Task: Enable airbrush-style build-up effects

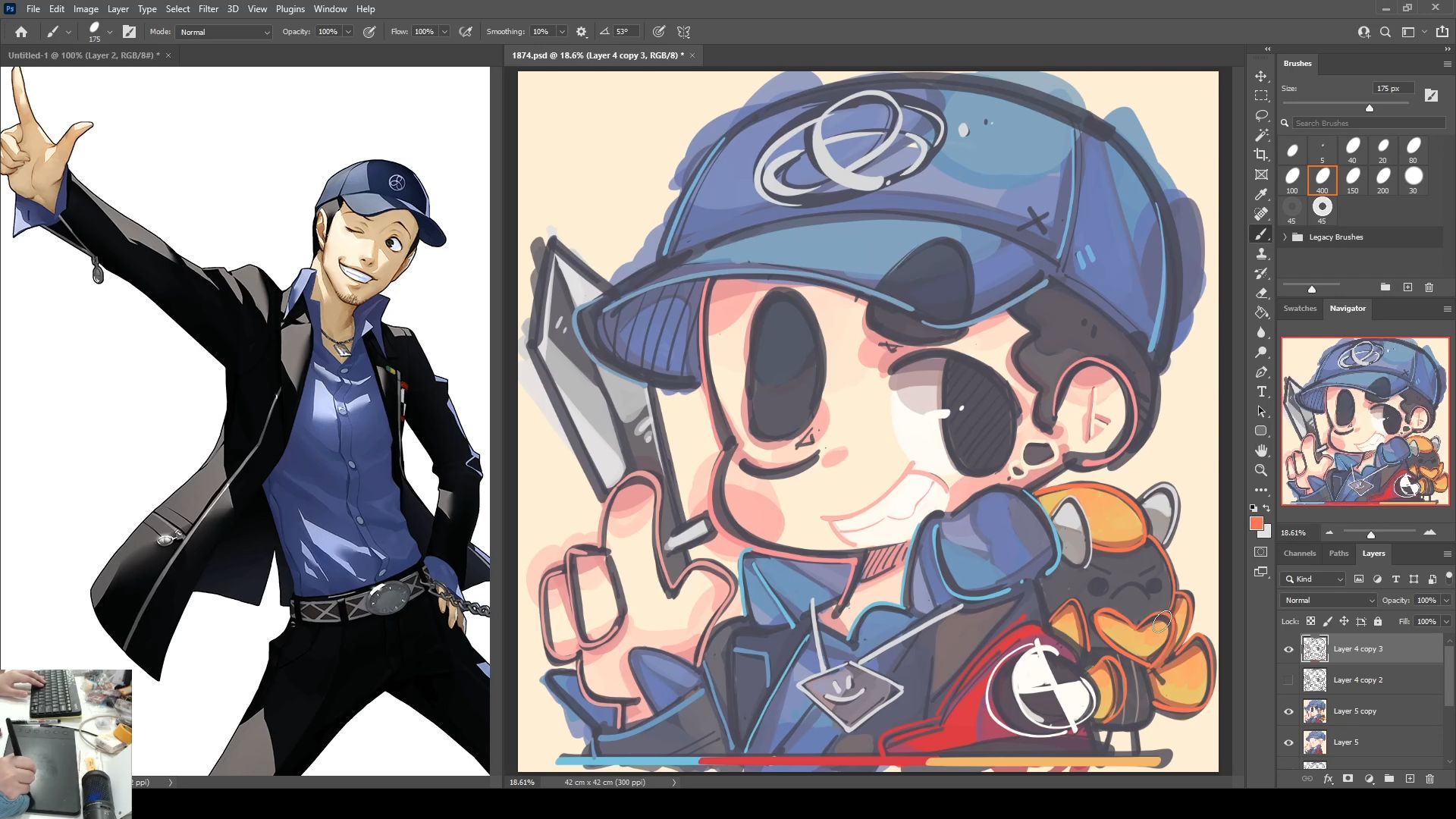Action: (x=466, y=32)
